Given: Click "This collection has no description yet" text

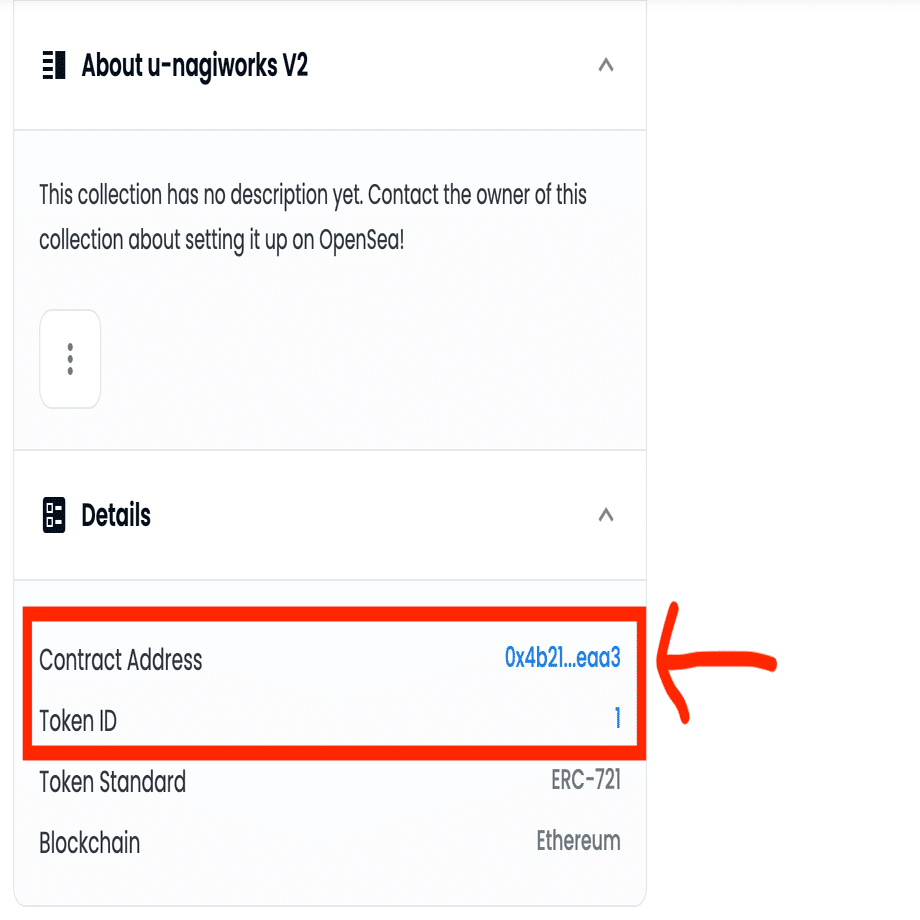Looking at the screenshot, I should pyautogui.click(x=200, y=194).
